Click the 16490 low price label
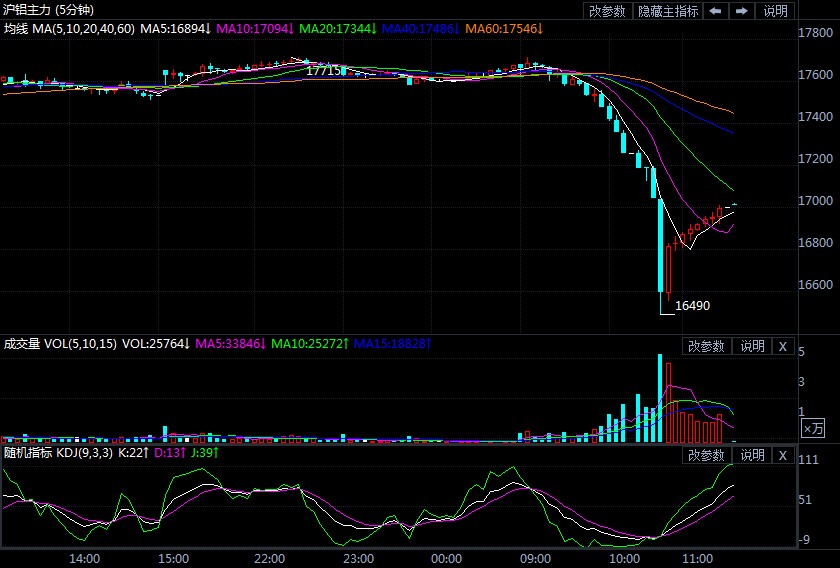 [x=692, y=305]
